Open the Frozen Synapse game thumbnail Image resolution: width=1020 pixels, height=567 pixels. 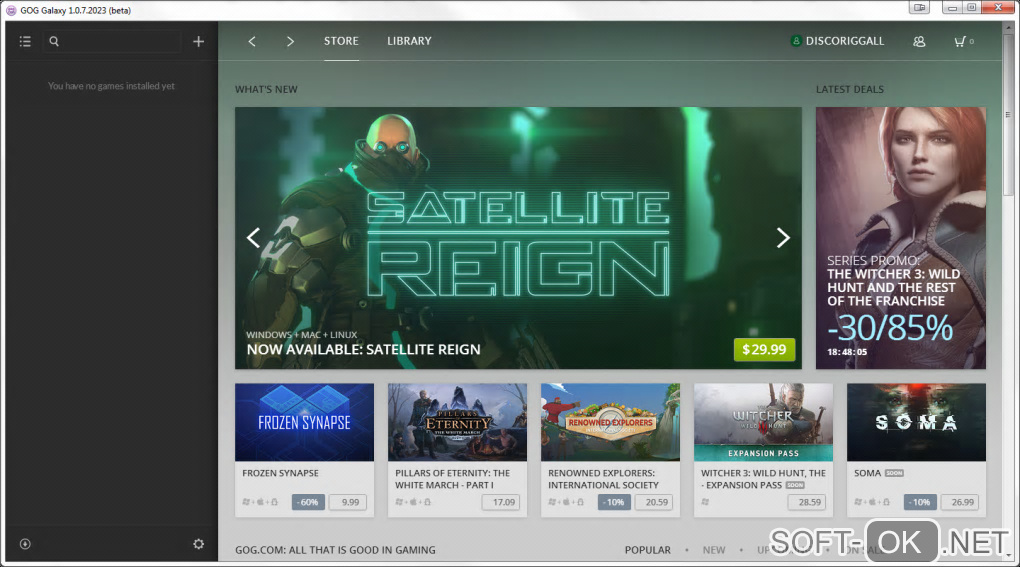point(304,422)
